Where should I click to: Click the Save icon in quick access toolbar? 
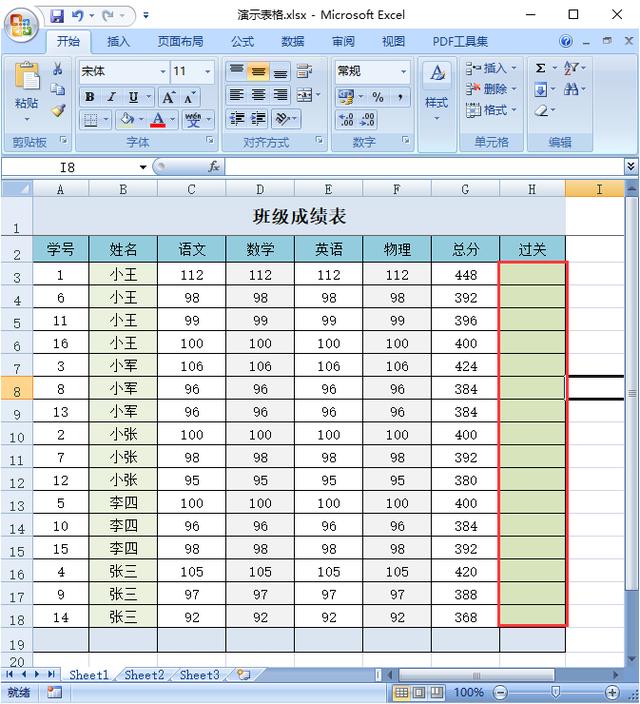pyautogui.click(x=57, y=15)
